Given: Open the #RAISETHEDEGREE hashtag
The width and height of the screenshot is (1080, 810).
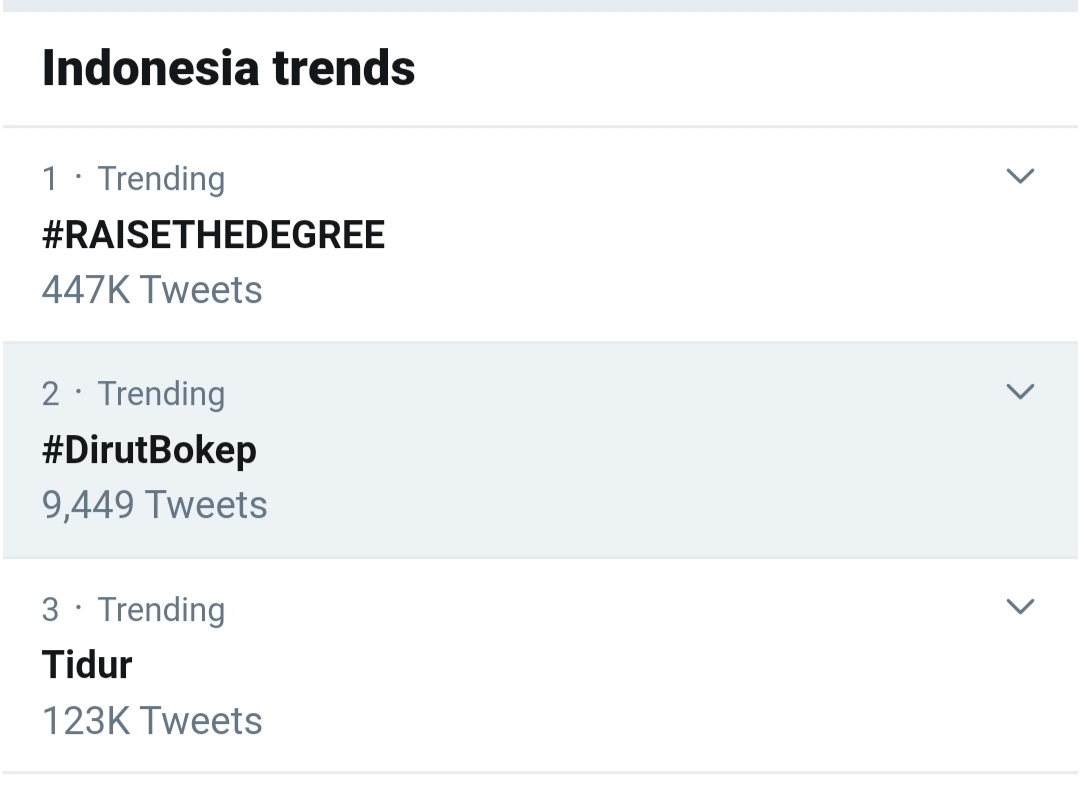Looking at the screenshot, I should [x=213, y=235].
